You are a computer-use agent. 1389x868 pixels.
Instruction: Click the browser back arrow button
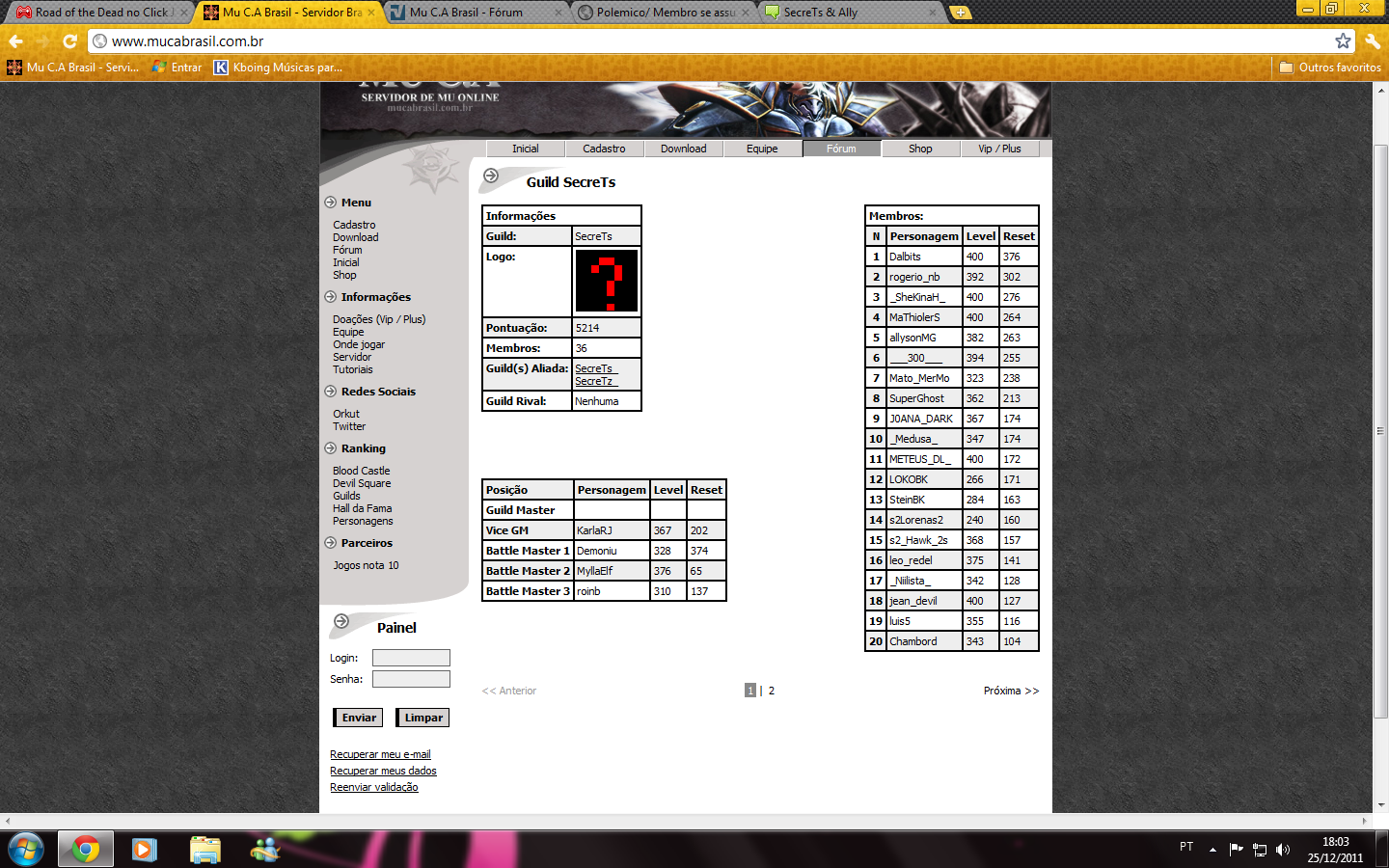coord(16,41)
